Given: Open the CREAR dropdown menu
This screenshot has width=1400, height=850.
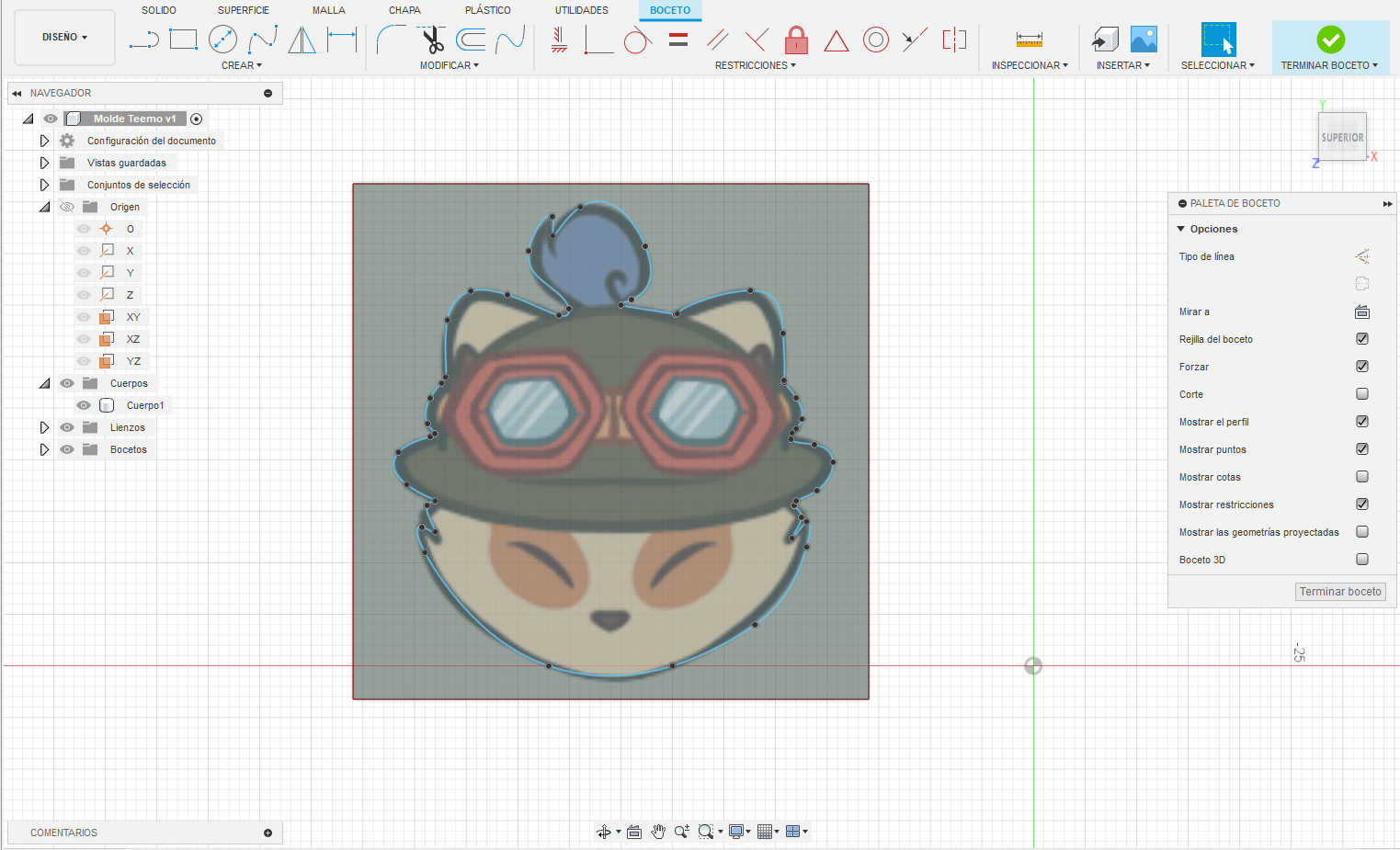Looking at the screenshot, I should pyautogui.click(x=242, y=65).
